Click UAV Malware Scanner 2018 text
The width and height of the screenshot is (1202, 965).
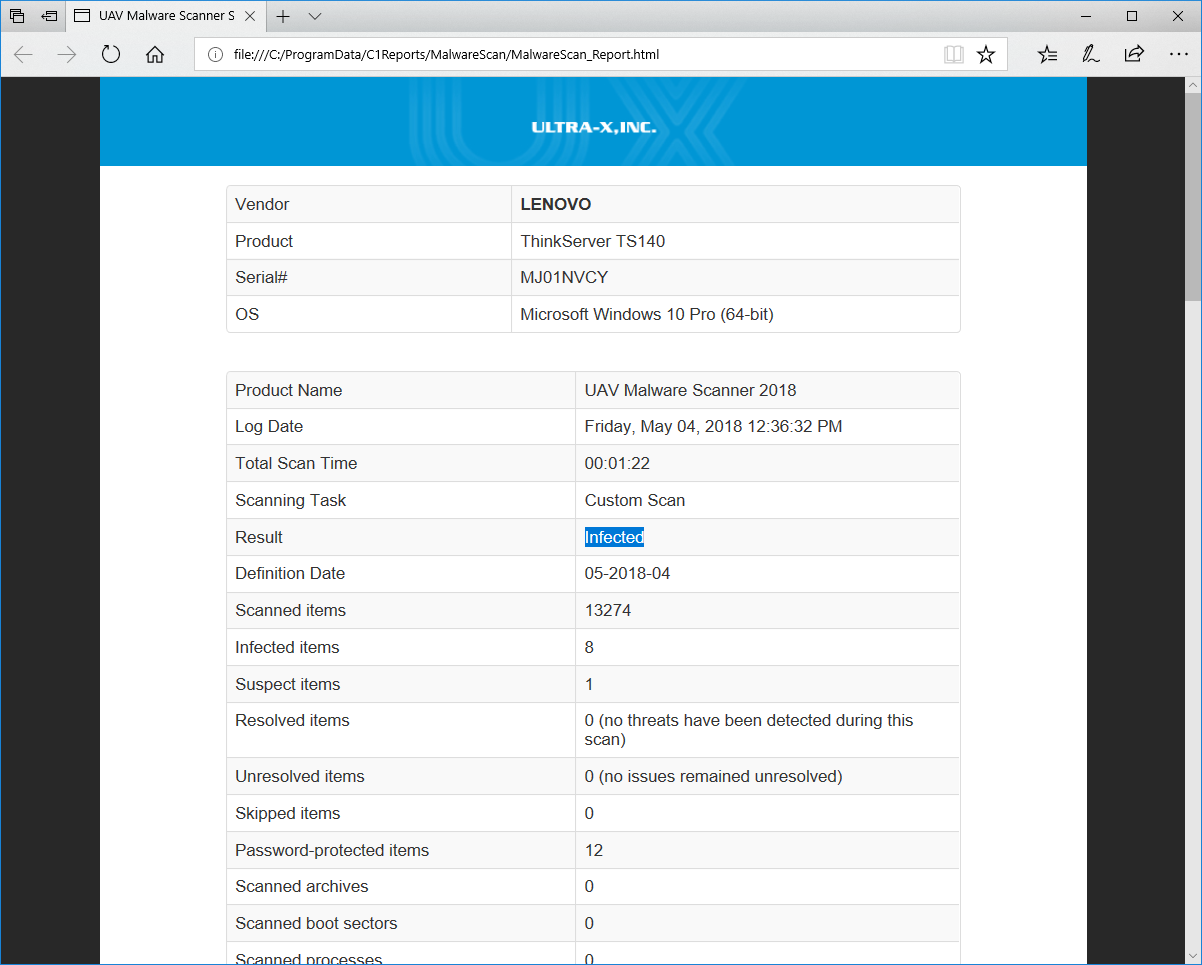pyautogui.click(x=691, y=390)
